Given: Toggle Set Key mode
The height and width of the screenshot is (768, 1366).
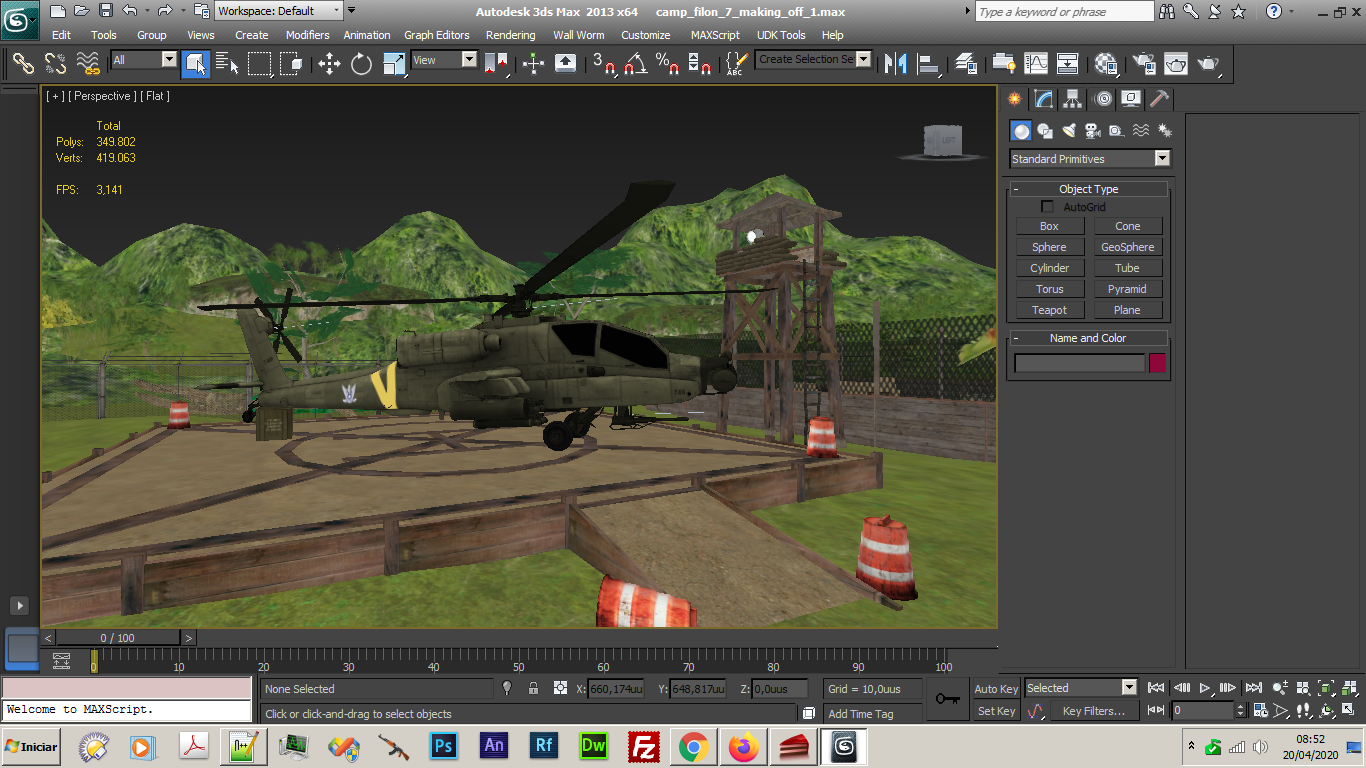Looking at the screenshot, I should [x=996, y=711].
